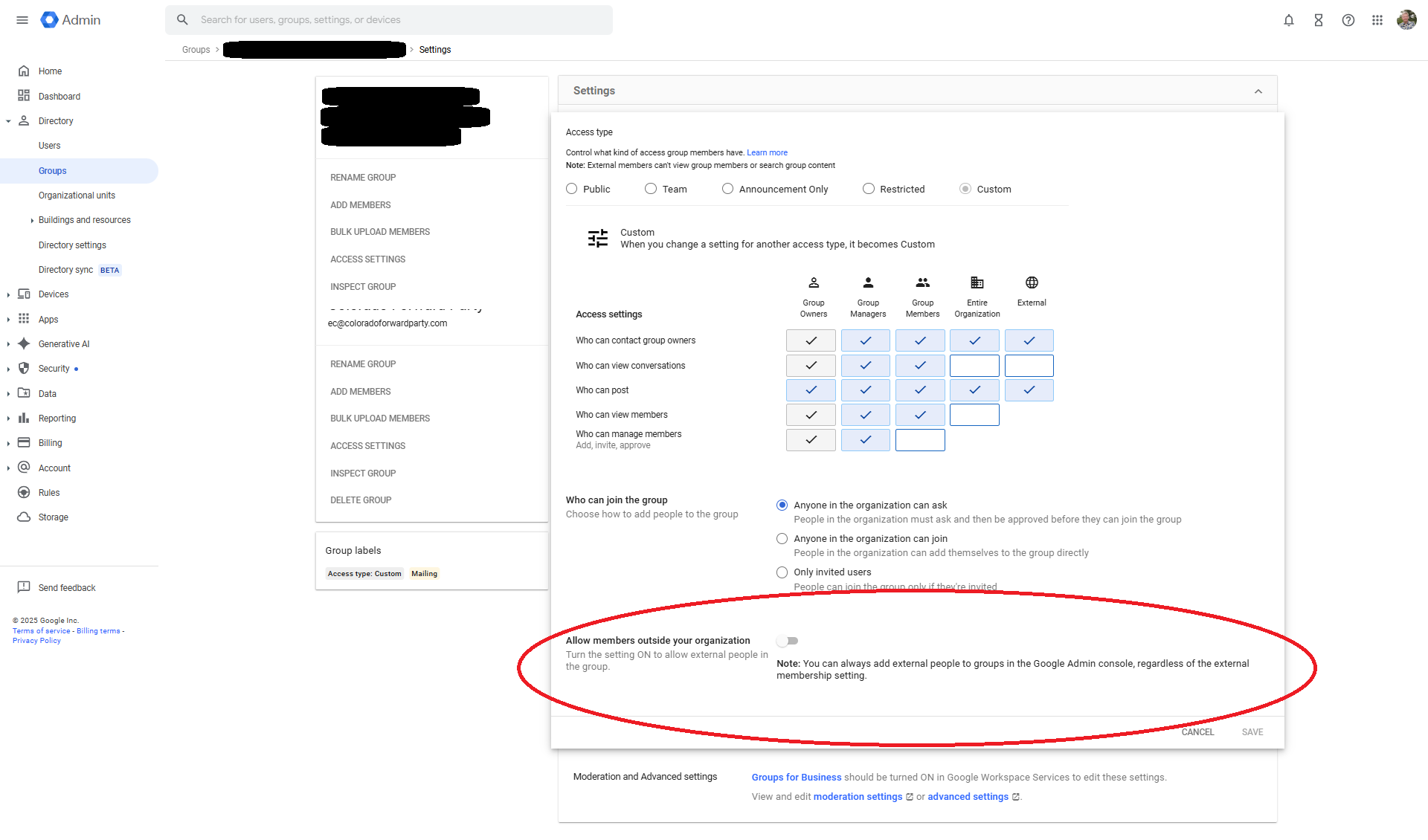Open Directory settings menu item

[x=72, y=245]
